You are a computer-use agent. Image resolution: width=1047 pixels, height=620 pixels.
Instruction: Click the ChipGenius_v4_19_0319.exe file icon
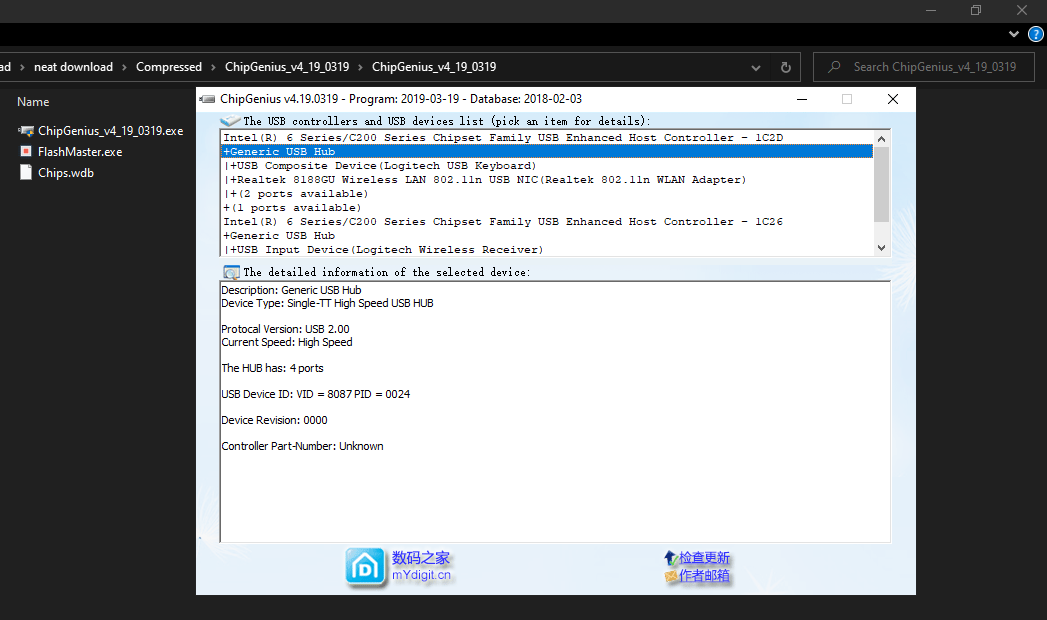(26, 131)
